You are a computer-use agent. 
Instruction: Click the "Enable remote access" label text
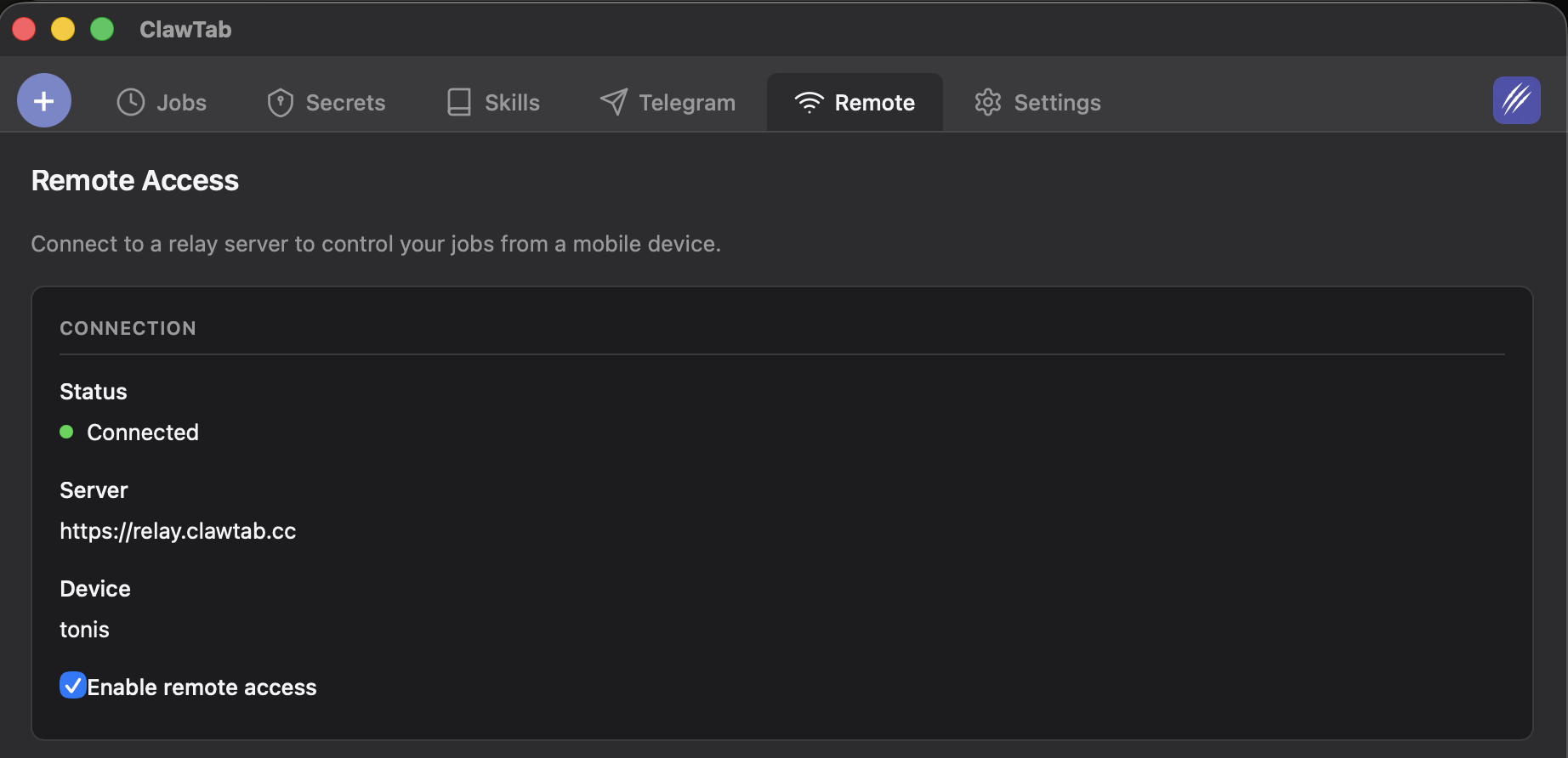point(202,687)
